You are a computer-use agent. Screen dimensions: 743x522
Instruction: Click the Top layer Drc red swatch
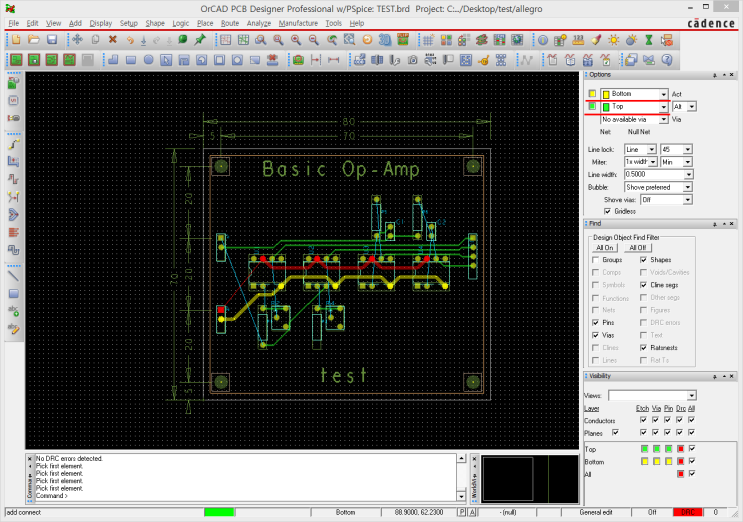point(680,448)
